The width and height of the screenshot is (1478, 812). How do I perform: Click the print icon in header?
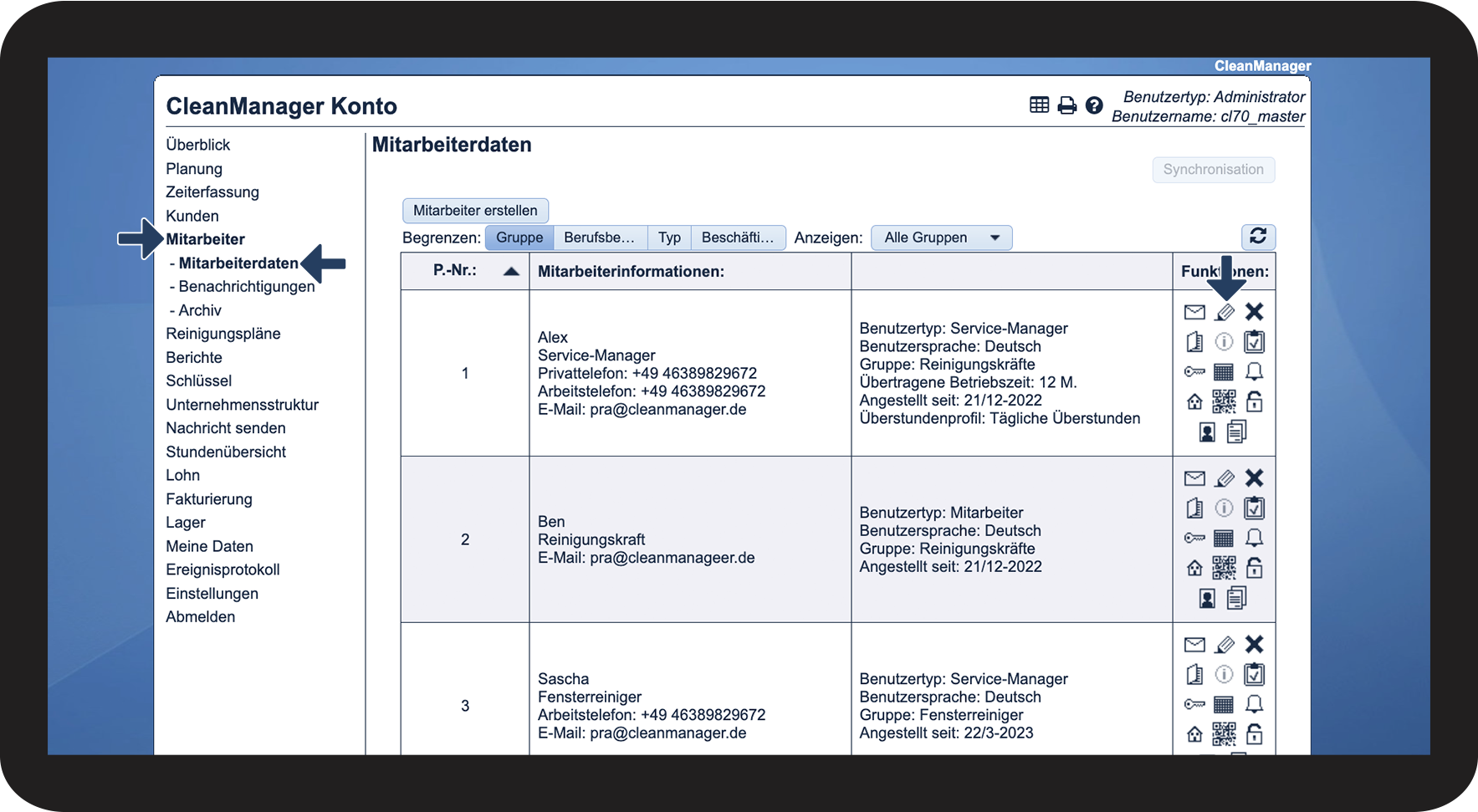pos(1066,105)
